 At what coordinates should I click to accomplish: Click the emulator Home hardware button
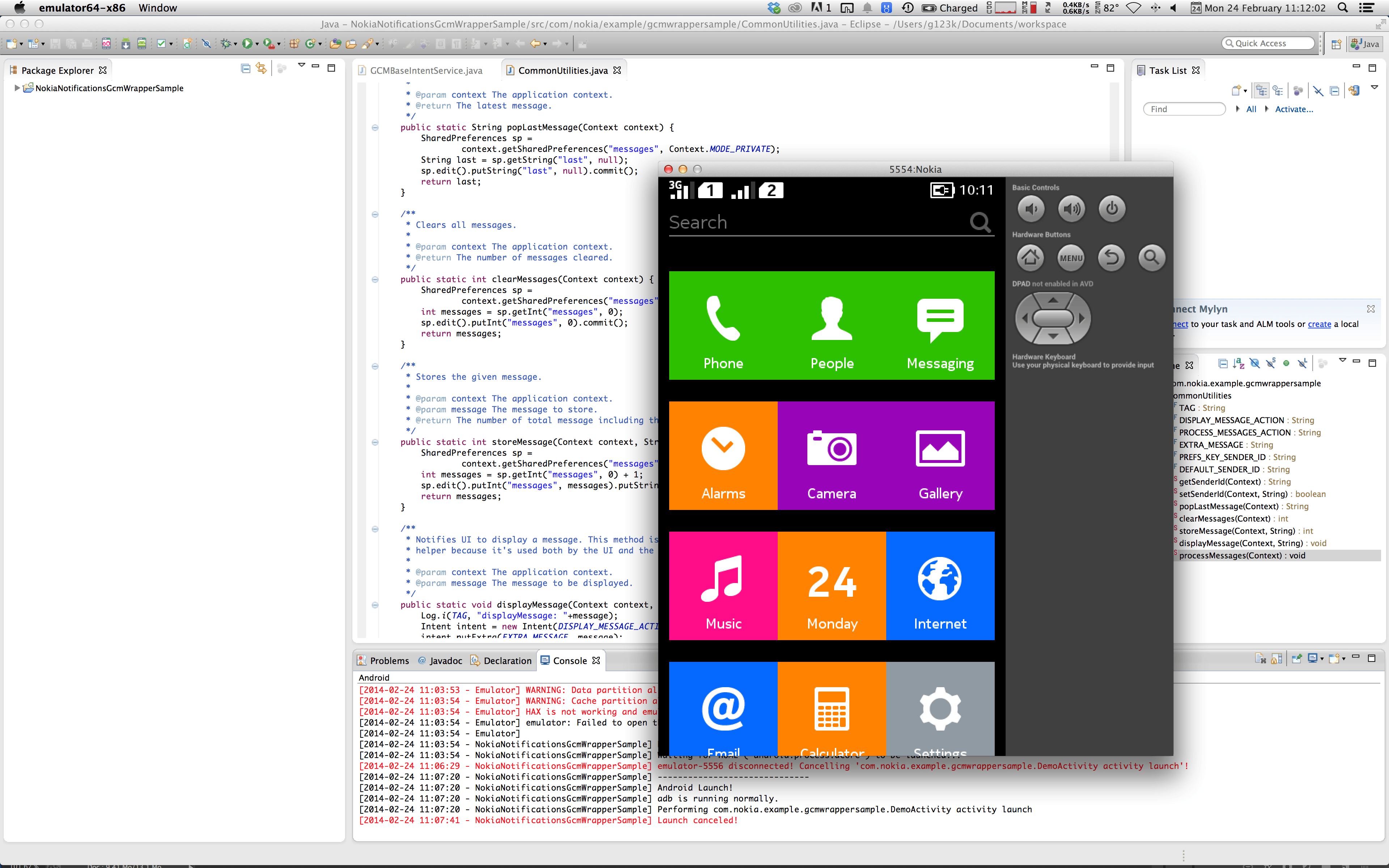(x=1031, y=257)
